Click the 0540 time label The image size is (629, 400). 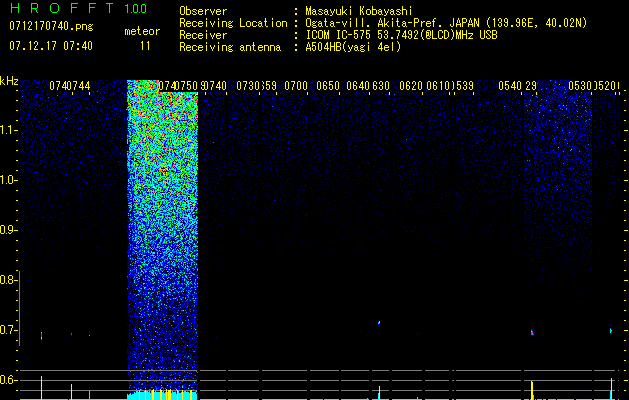[510, 86]
